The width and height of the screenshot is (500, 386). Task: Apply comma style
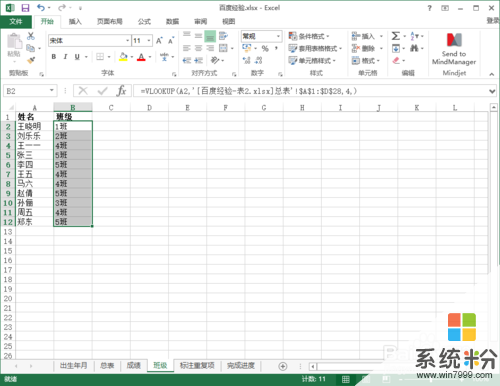coord(276,49)
